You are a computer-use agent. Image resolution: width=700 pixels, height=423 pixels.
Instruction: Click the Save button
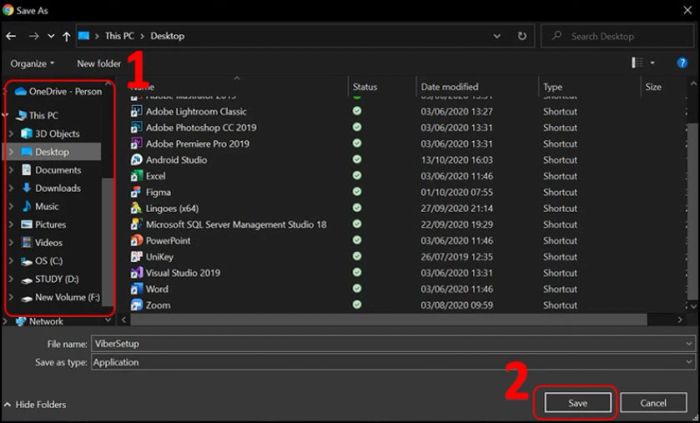(x=578, y=403)
